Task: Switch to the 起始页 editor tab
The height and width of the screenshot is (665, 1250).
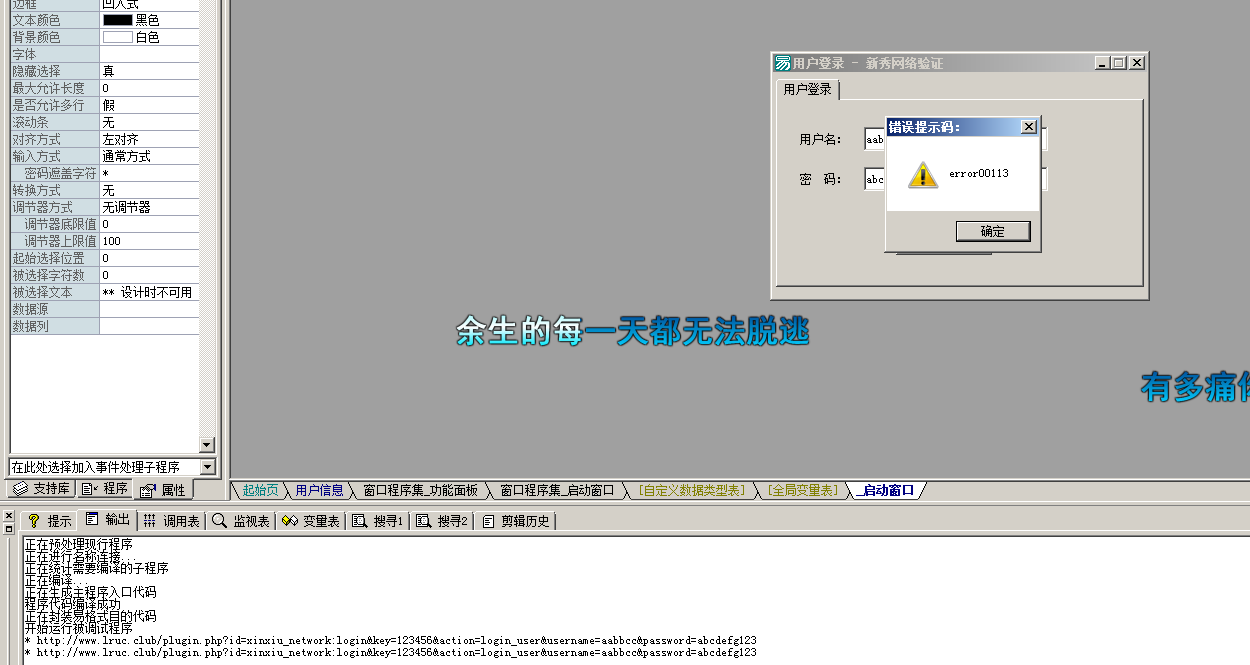Action: pyautogui.click(x=260, y=490)
